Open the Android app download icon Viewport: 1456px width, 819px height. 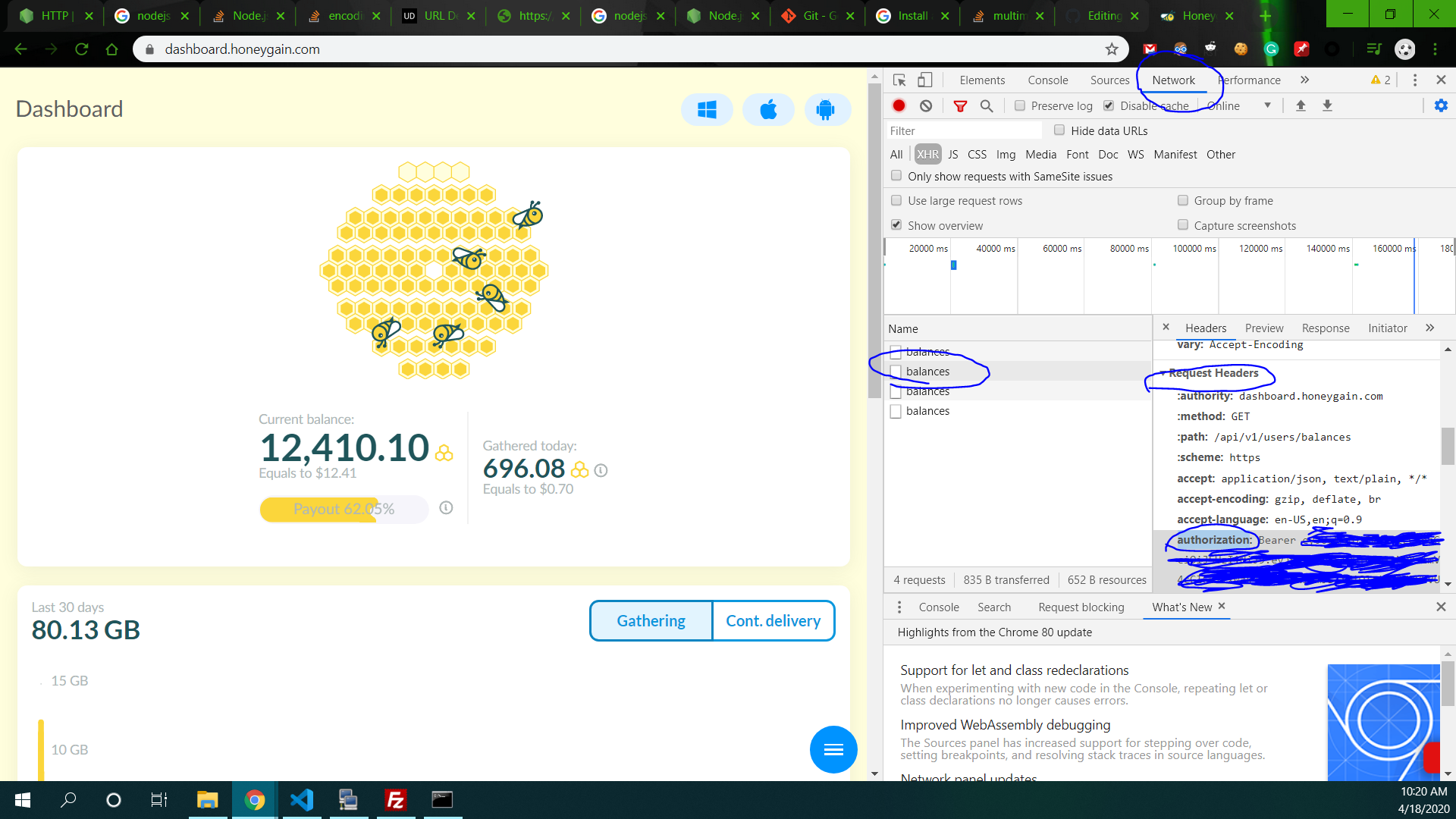(x=826, y=110)
